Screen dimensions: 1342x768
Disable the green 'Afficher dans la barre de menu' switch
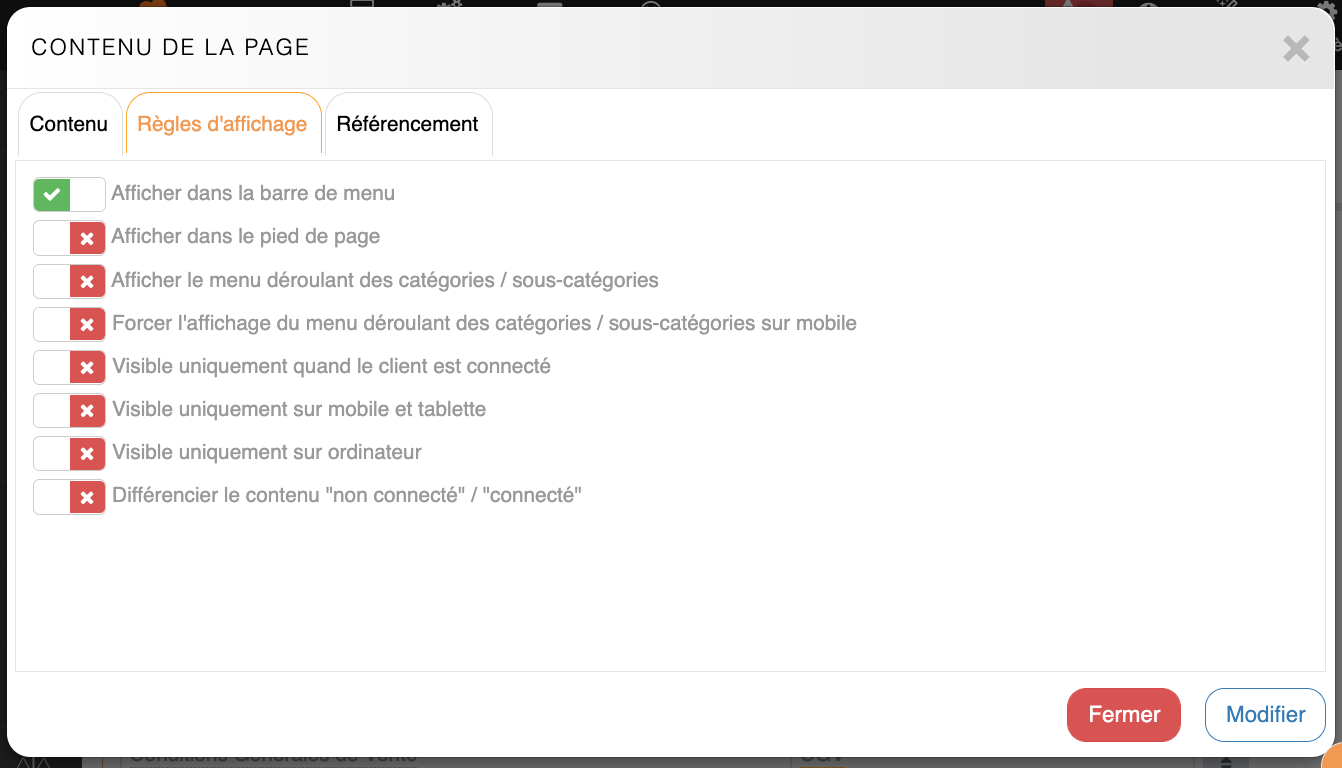pos(69,194)
